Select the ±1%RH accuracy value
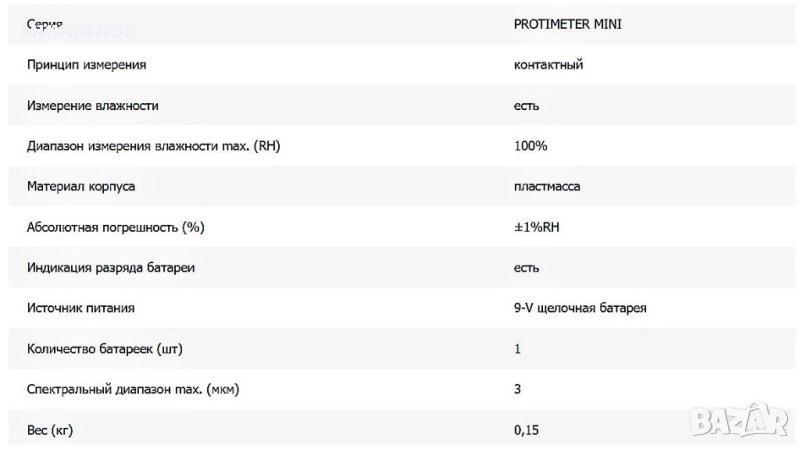The image size is (800, 449). (x=536, y=227)
